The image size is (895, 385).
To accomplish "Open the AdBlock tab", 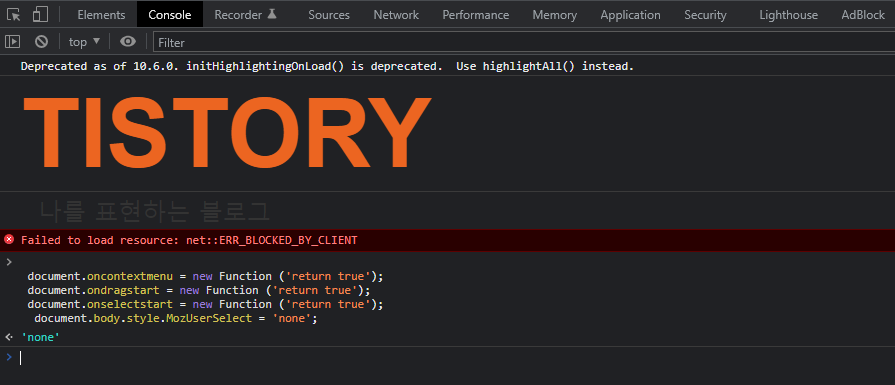I will tap(862, 15).
